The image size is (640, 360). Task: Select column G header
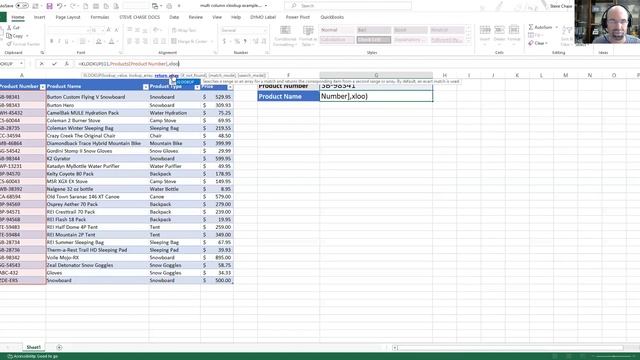(x=376, y=75)
